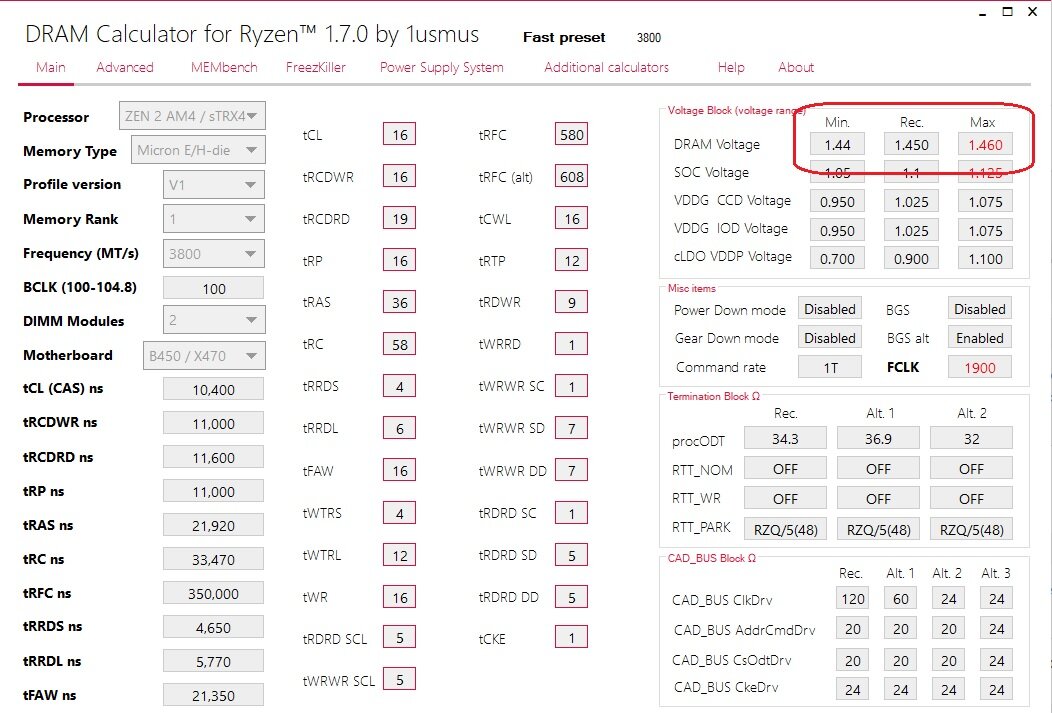Viewport: 1052px width, 713px height.
Task: Expand the Frequency (MT/s) dropdown
Action: tap(213, 254)
